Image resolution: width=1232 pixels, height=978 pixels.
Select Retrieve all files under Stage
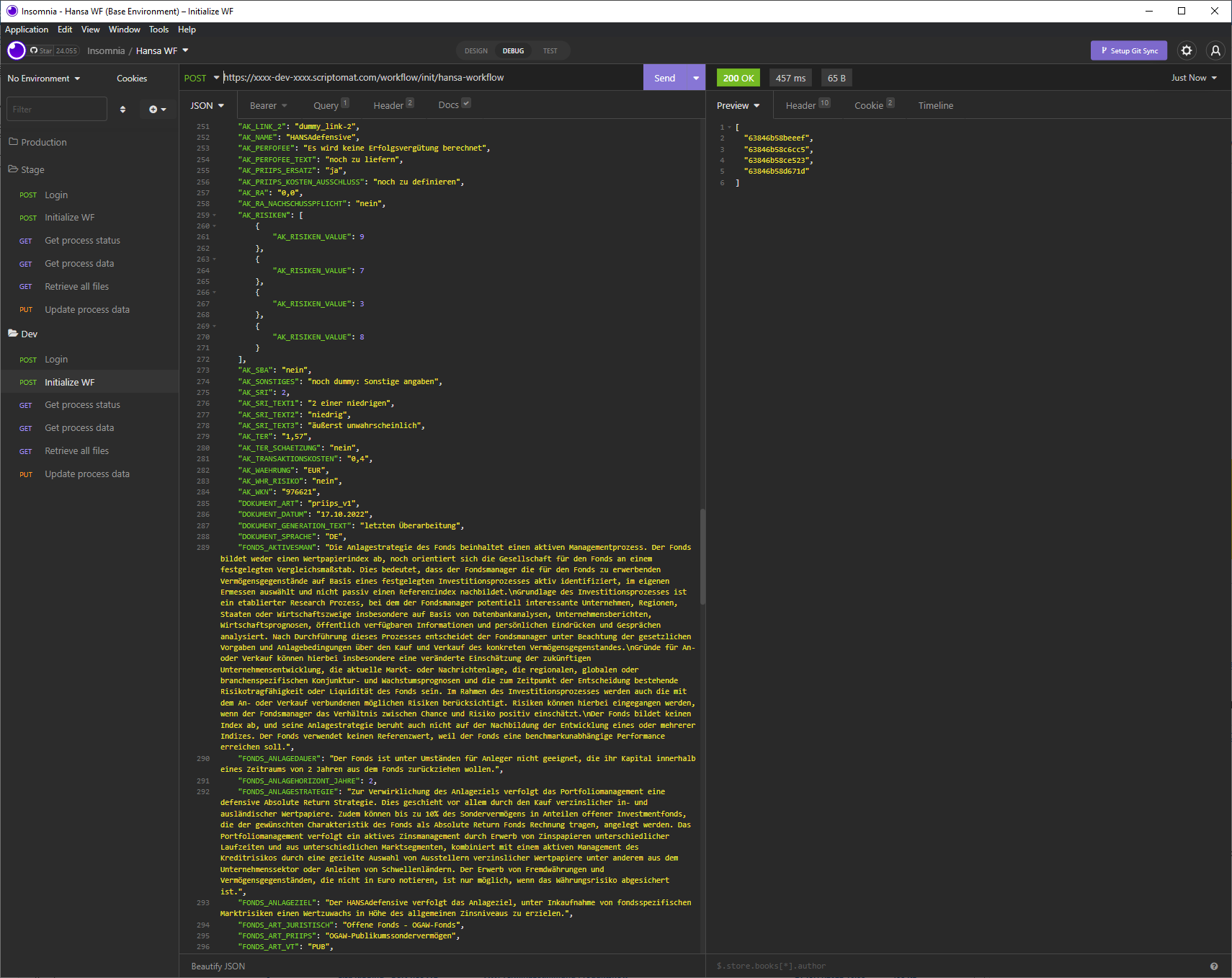(x=89, y=287)
